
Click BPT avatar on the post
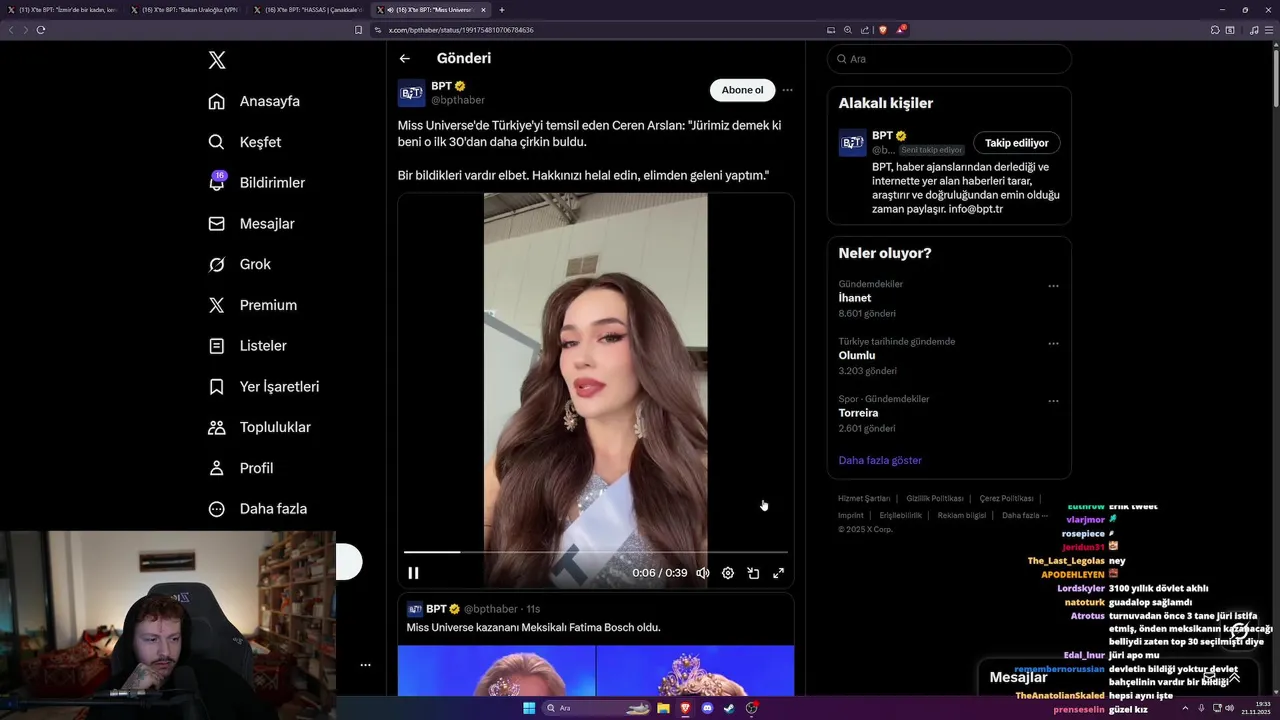click(x=411, y=93)
